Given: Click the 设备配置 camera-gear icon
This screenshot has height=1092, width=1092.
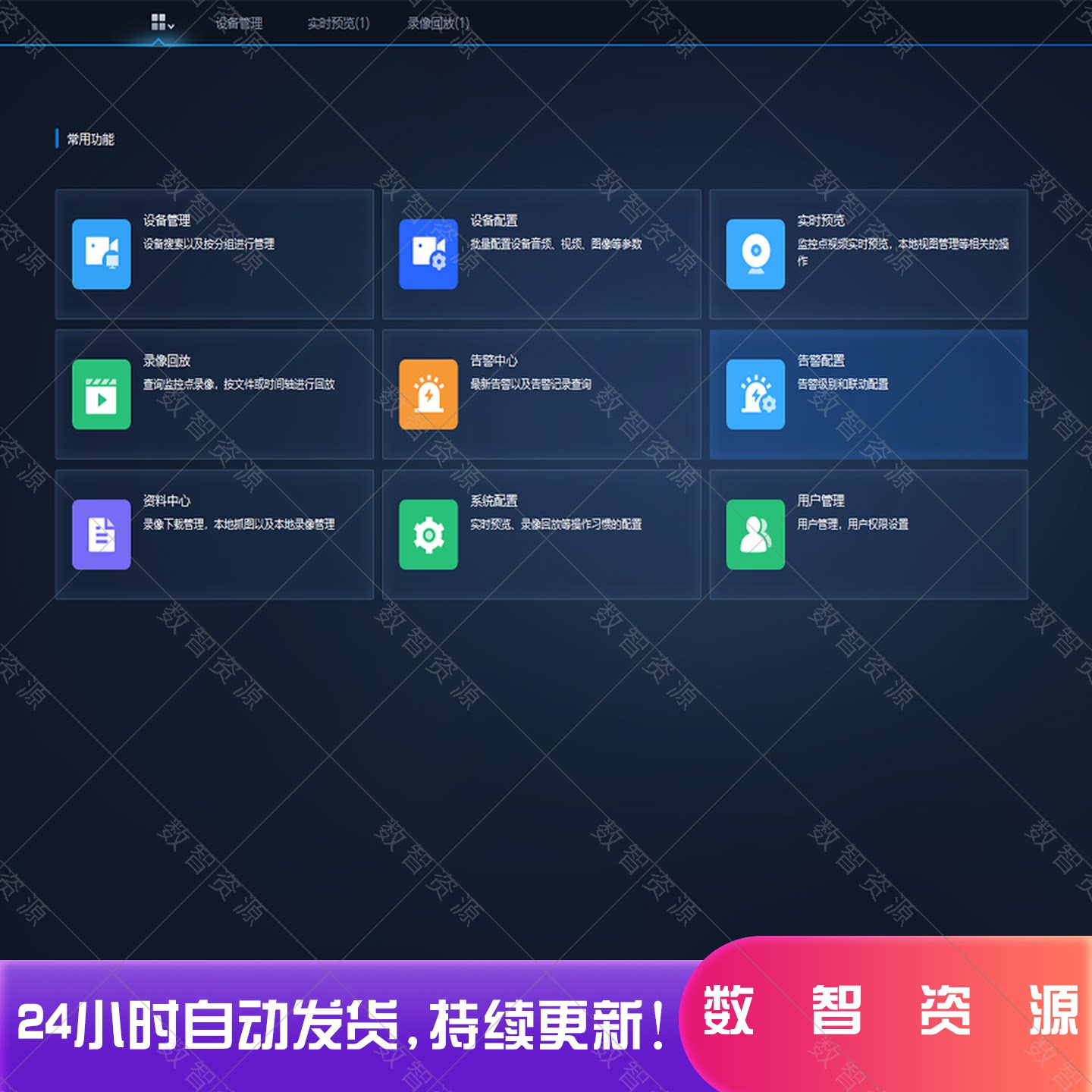Looking at the screenshot, I should 428,254.
